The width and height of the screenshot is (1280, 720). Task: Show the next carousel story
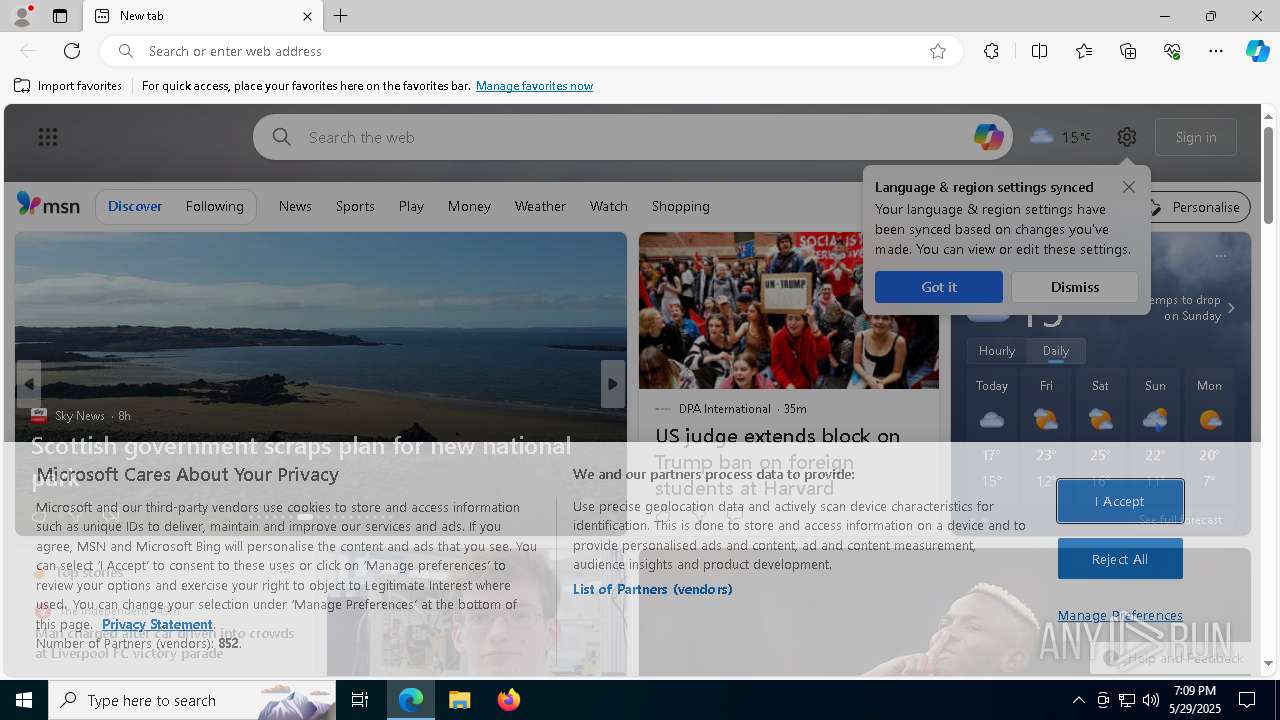pos(612,384)
